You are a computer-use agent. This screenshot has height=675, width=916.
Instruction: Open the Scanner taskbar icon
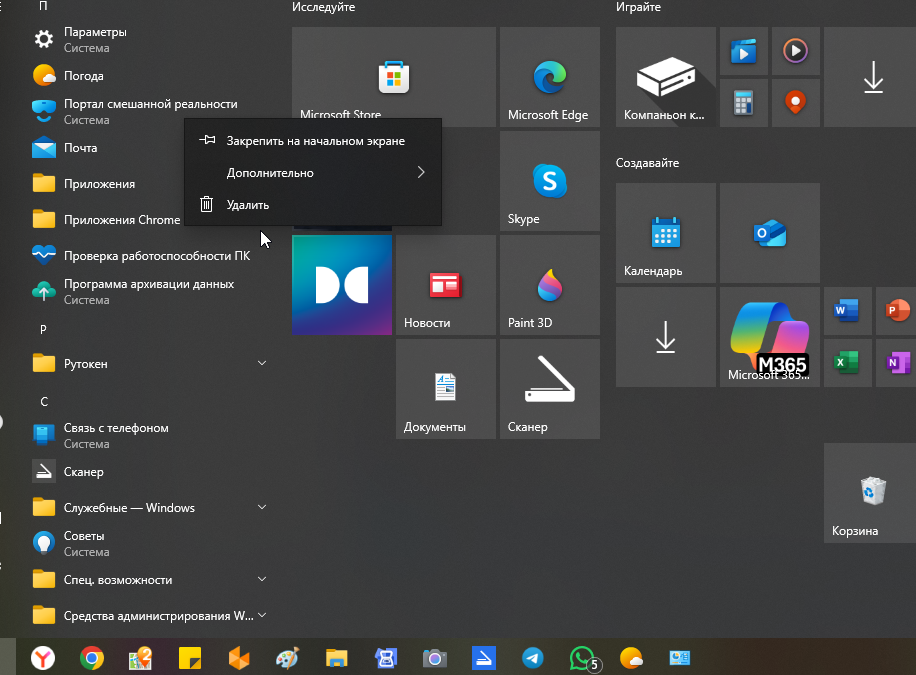click(484, 658)
